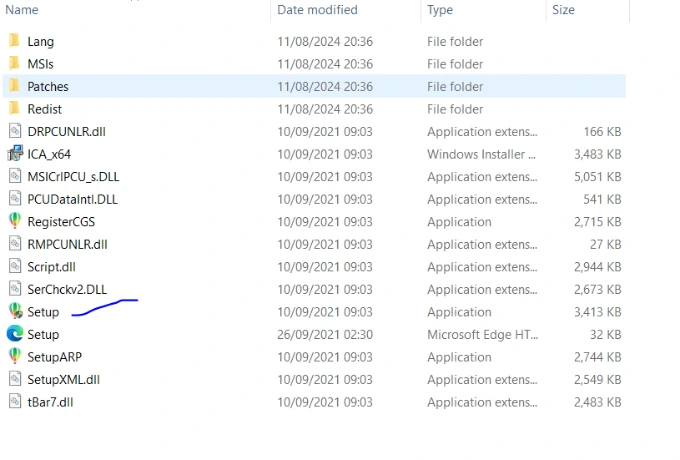Click the Setup application balloon icon
680x460 pixels.
tap(15, 311)
